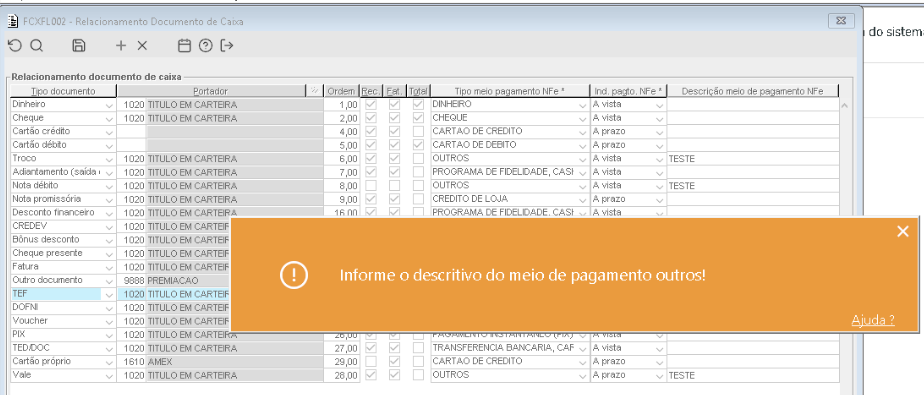Toggle Fat. checkbox for Cheque row
The image size is (924, 395).
(395, 118)
